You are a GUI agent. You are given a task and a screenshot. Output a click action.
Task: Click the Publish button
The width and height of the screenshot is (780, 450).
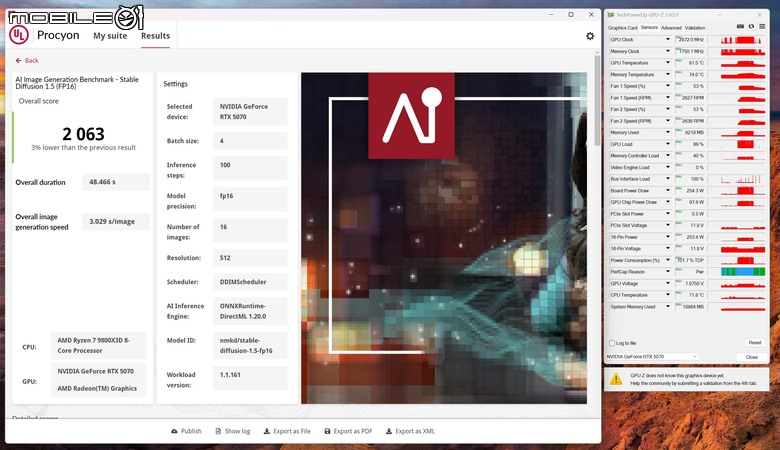coord(187,431)
